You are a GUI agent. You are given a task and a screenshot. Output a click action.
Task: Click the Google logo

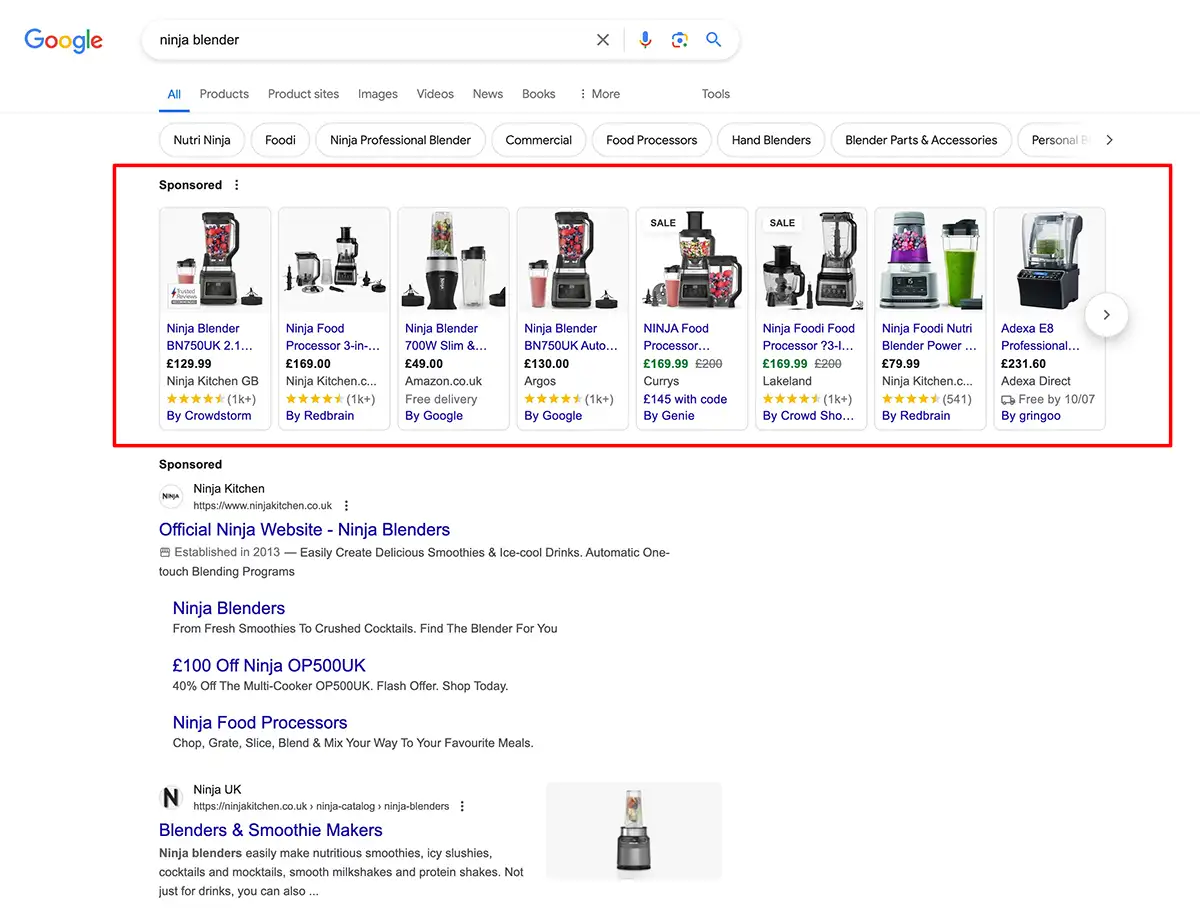click(x=64, y=40)
